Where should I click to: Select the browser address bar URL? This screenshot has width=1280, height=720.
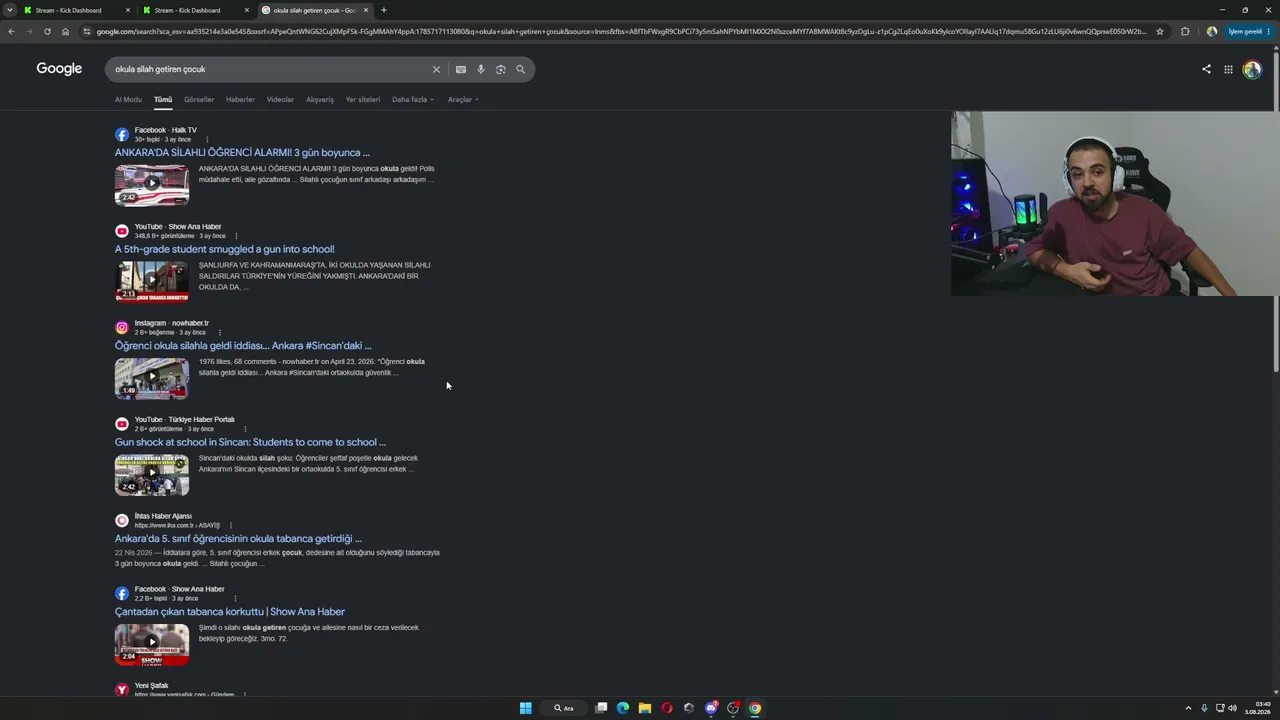click(620, 31)
